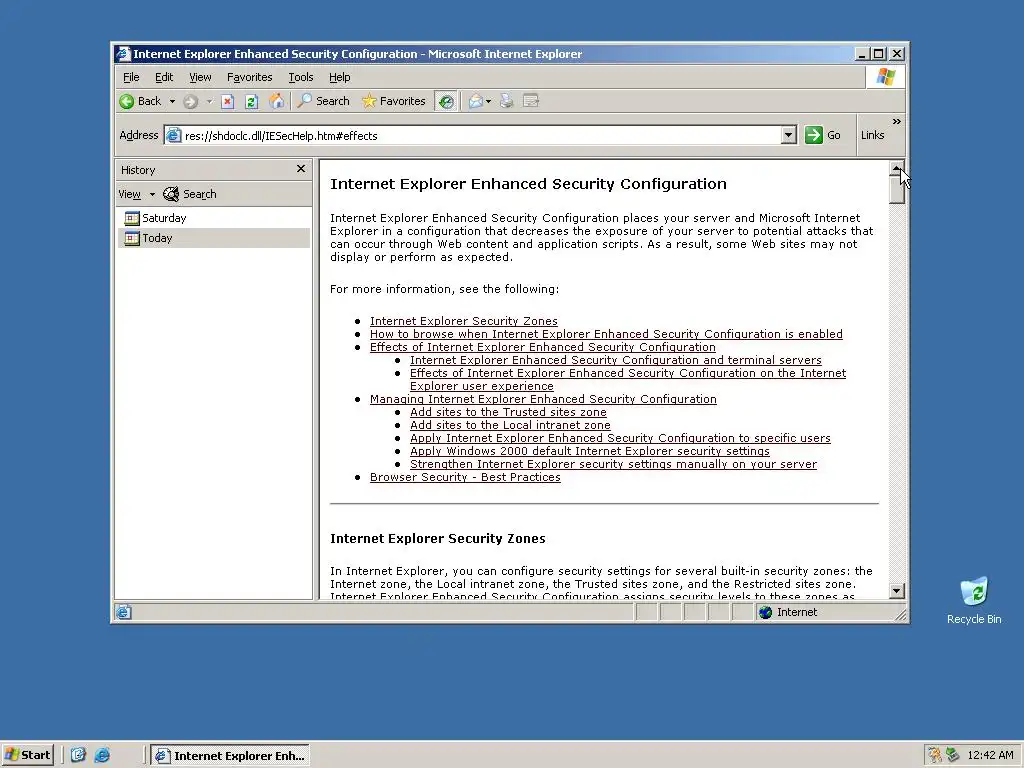This screenshot has width=1024, height=768.
Task: Open Strengthen security settings manually link
Action: (x=613, y=464)
